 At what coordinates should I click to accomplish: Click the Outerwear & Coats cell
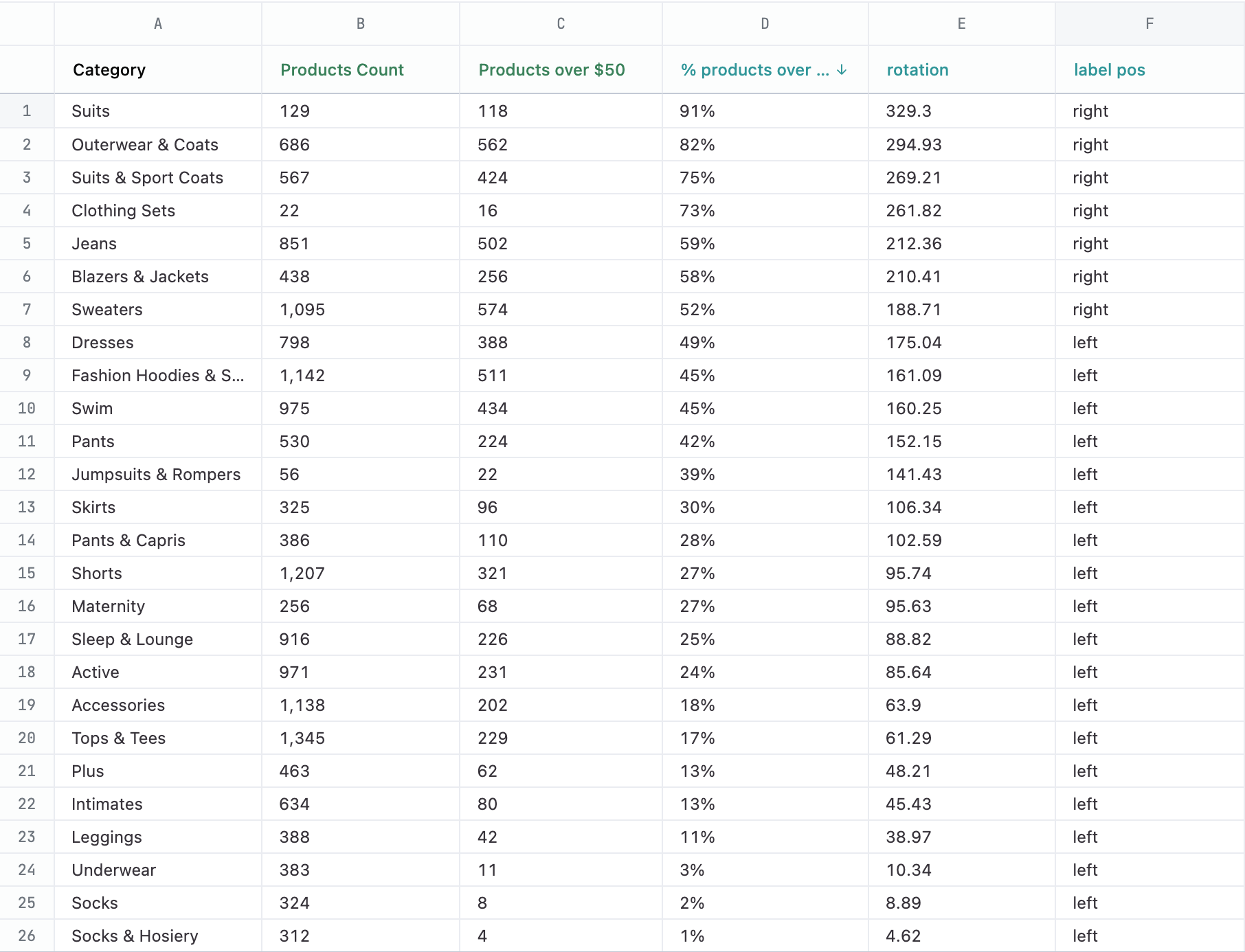tap(145, 145)
